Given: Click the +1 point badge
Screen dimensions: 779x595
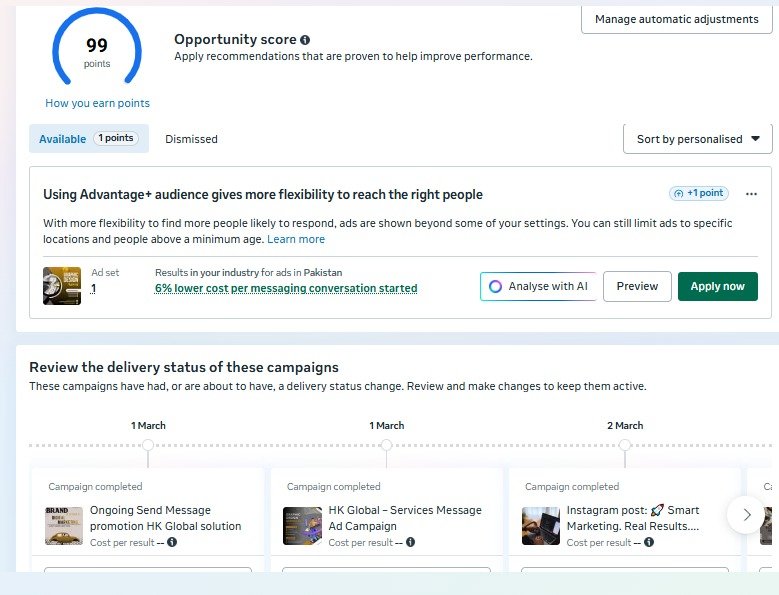Looking at the screenshot, I should tap(699, 193).
